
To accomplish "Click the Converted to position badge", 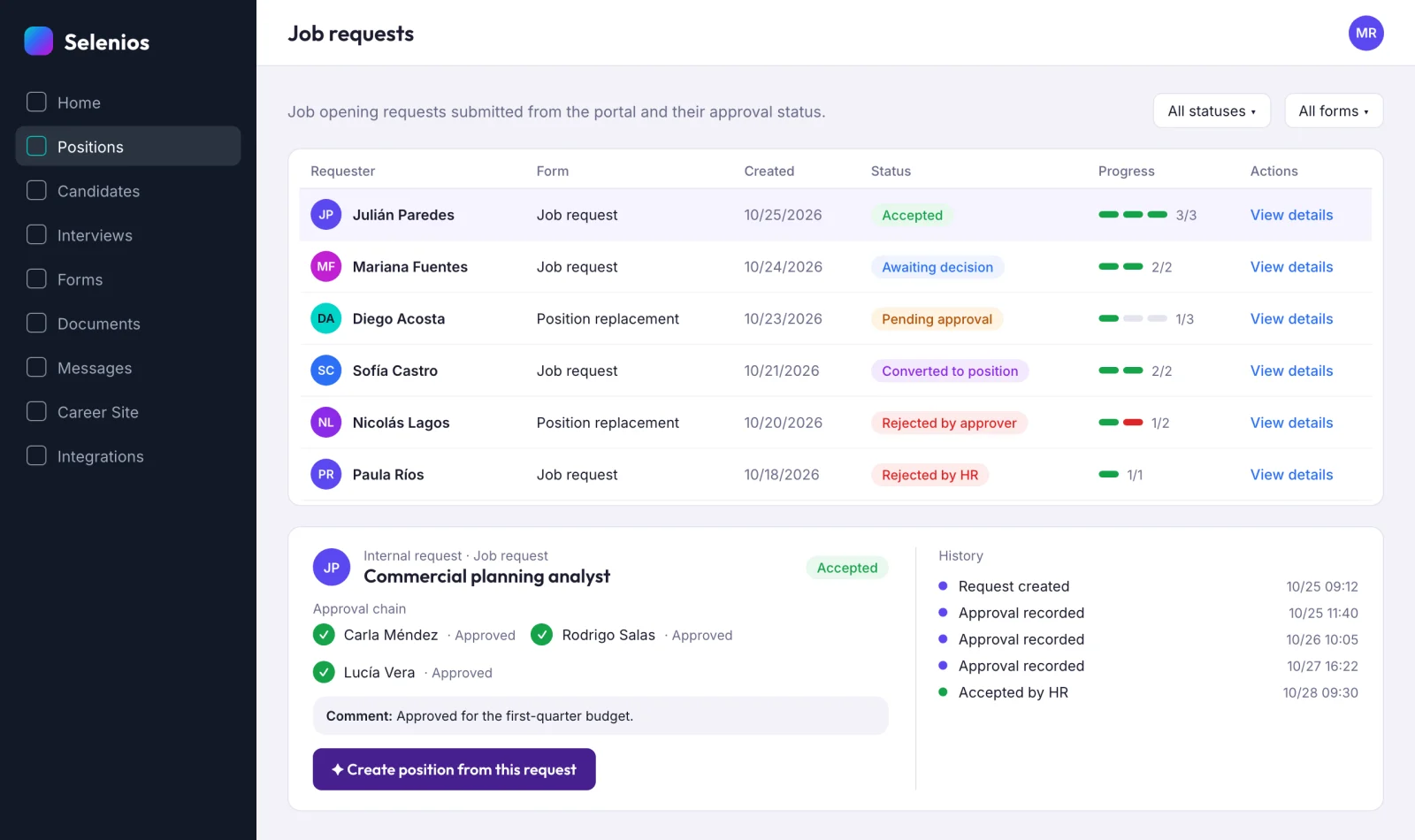I will click(x=950, y=371).
